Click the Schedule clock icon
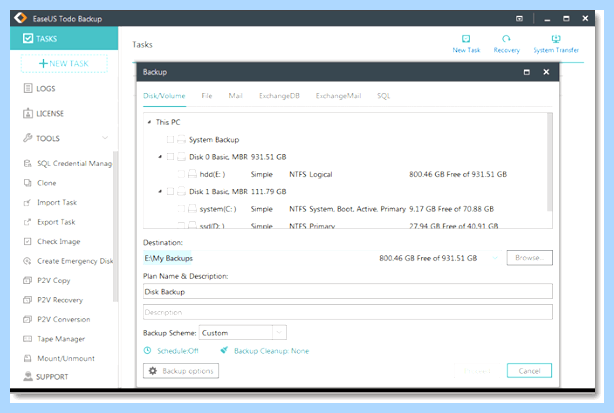Image resolution: width=614 pixels, height=413 pixels. (x=147, y=350)
